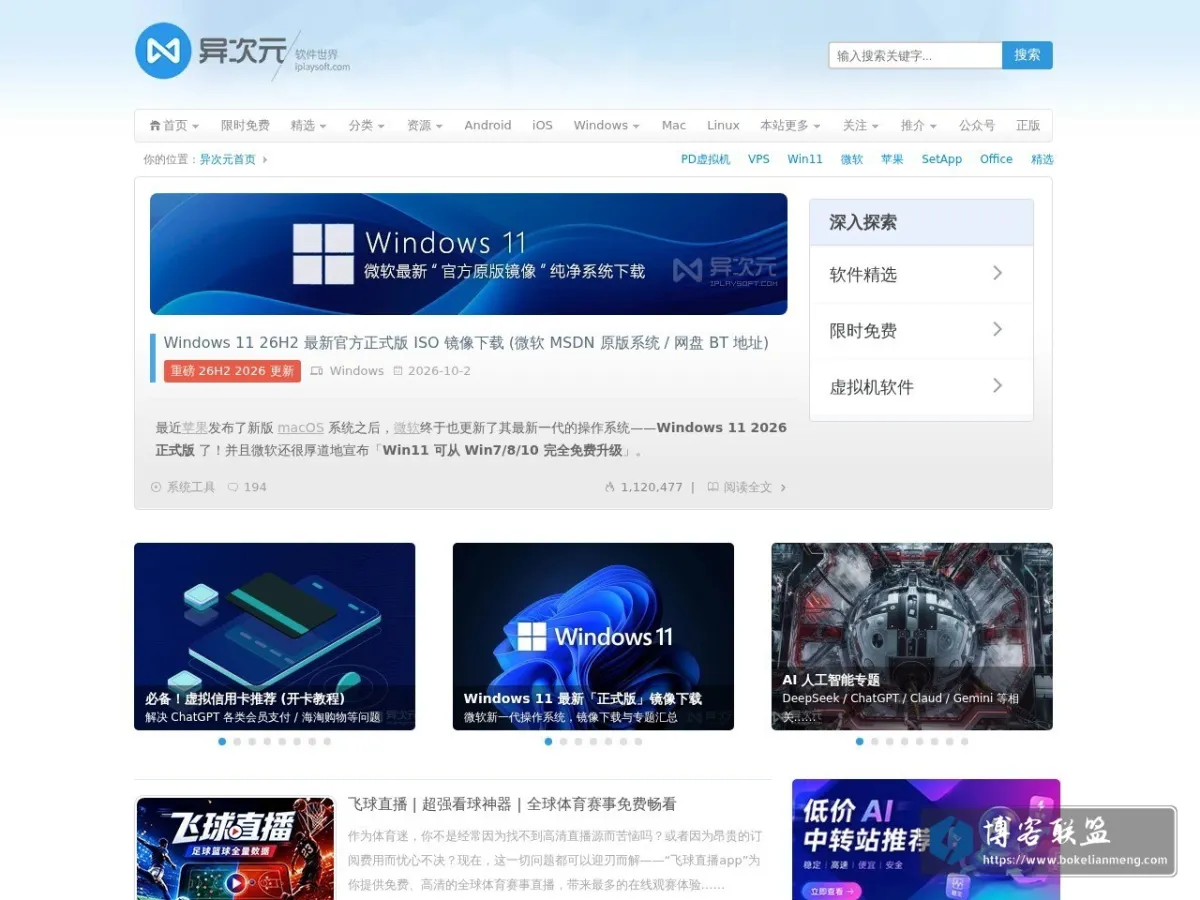Open the AI 人工智能专题 carousel card

tap(912, 636)
